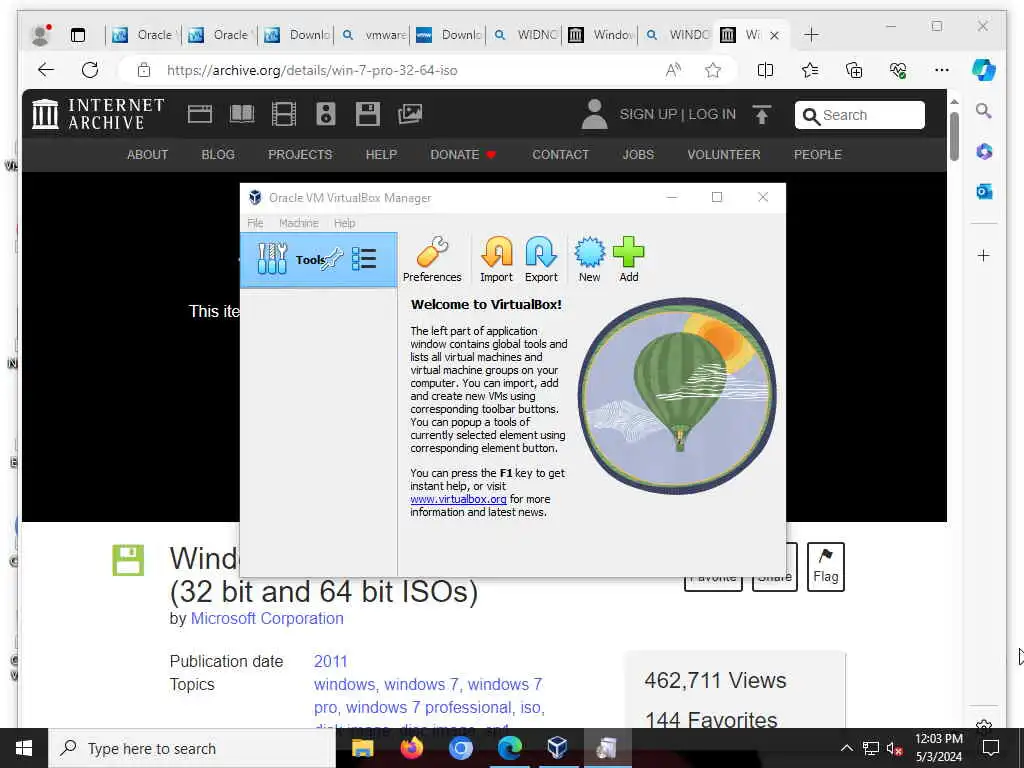Select the Tools item in VirtualBox sidebar
The height and width of the screenshot is (768, 1024).
(319, 260)
